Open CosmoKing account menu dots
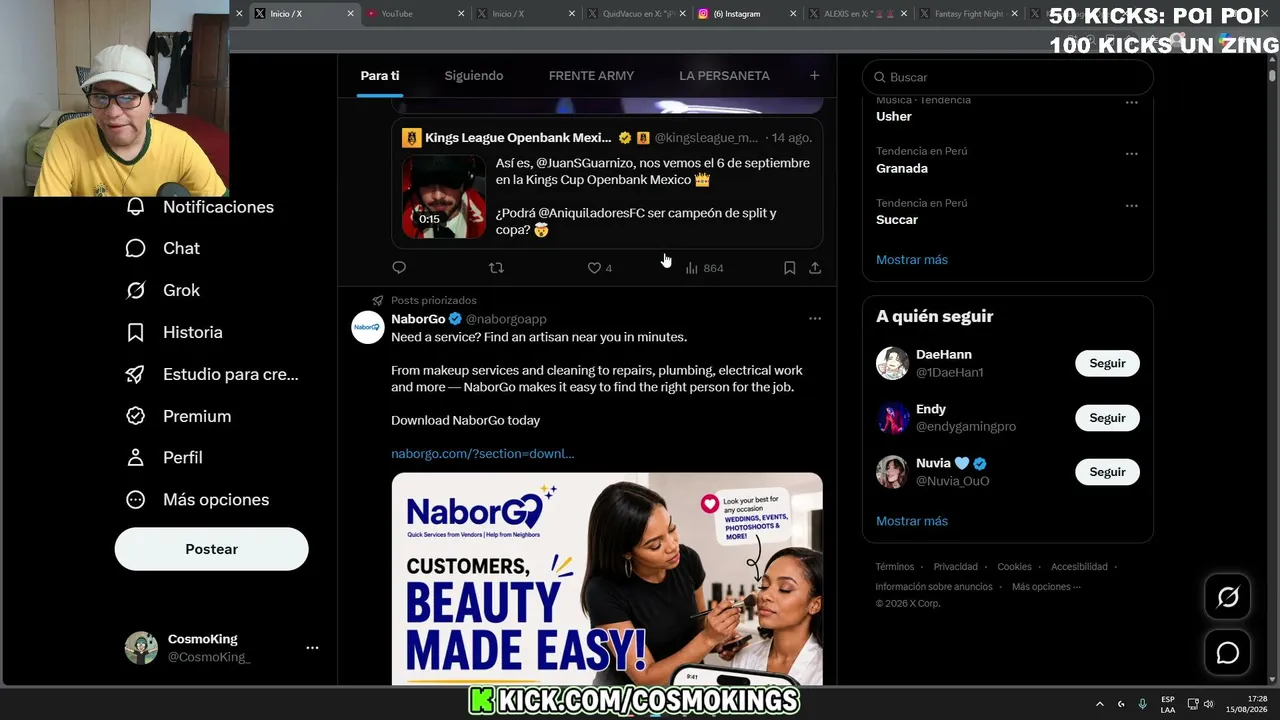This screenshot has height=720, width=1280. [x=312, y=648]
